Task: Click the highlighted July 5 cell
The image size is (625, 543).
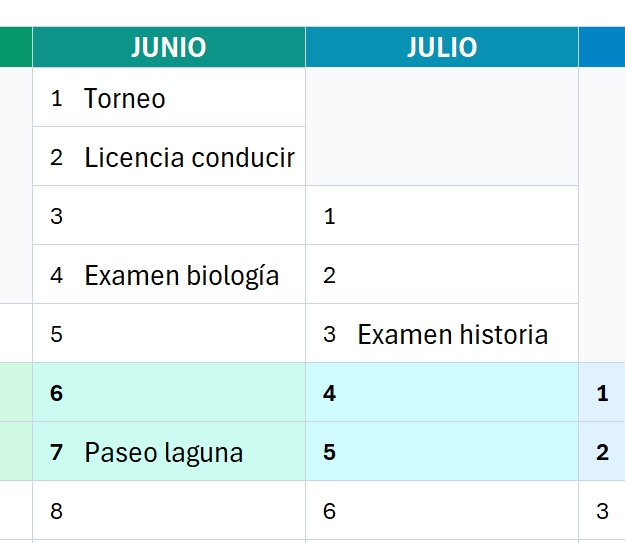Action: tap(441, 452)
